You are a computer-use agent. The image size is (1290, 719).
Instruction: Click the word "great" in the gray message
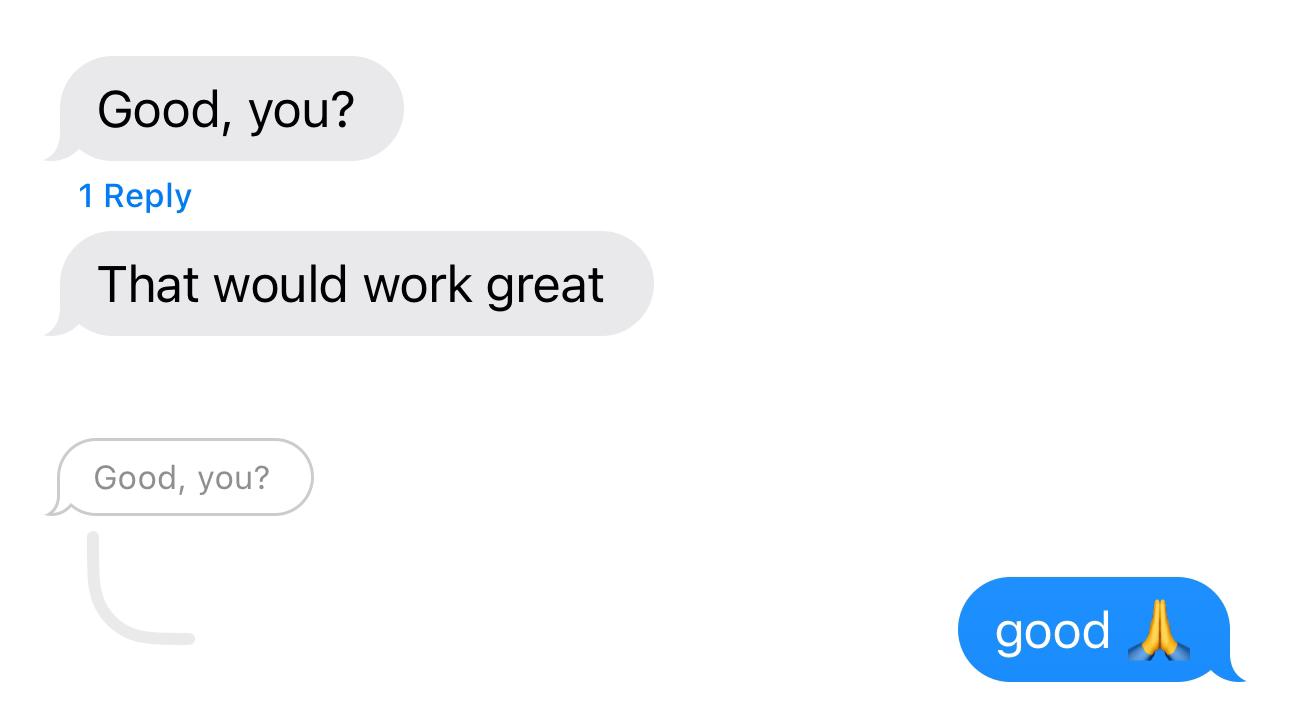pos(545,286)
